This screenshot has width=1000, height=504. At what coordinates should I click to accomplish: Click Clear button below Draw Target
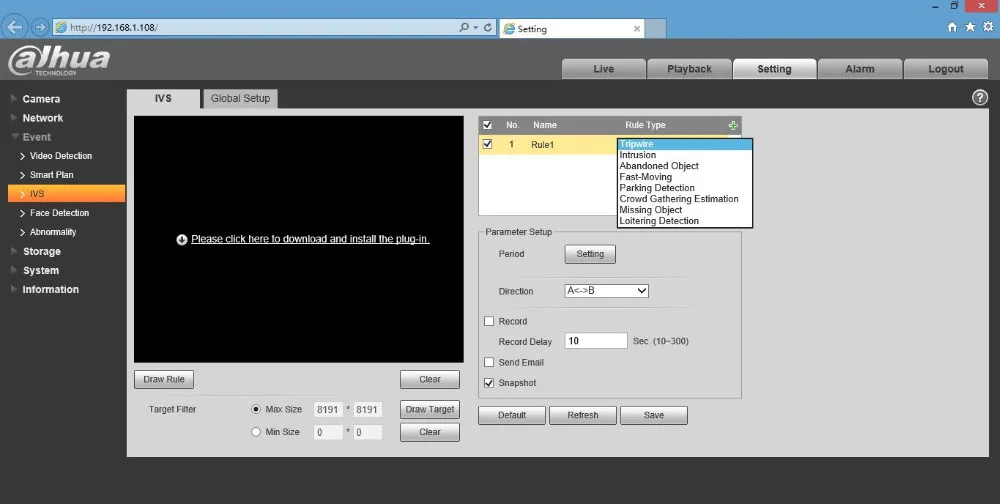click(x=430, y=432)
